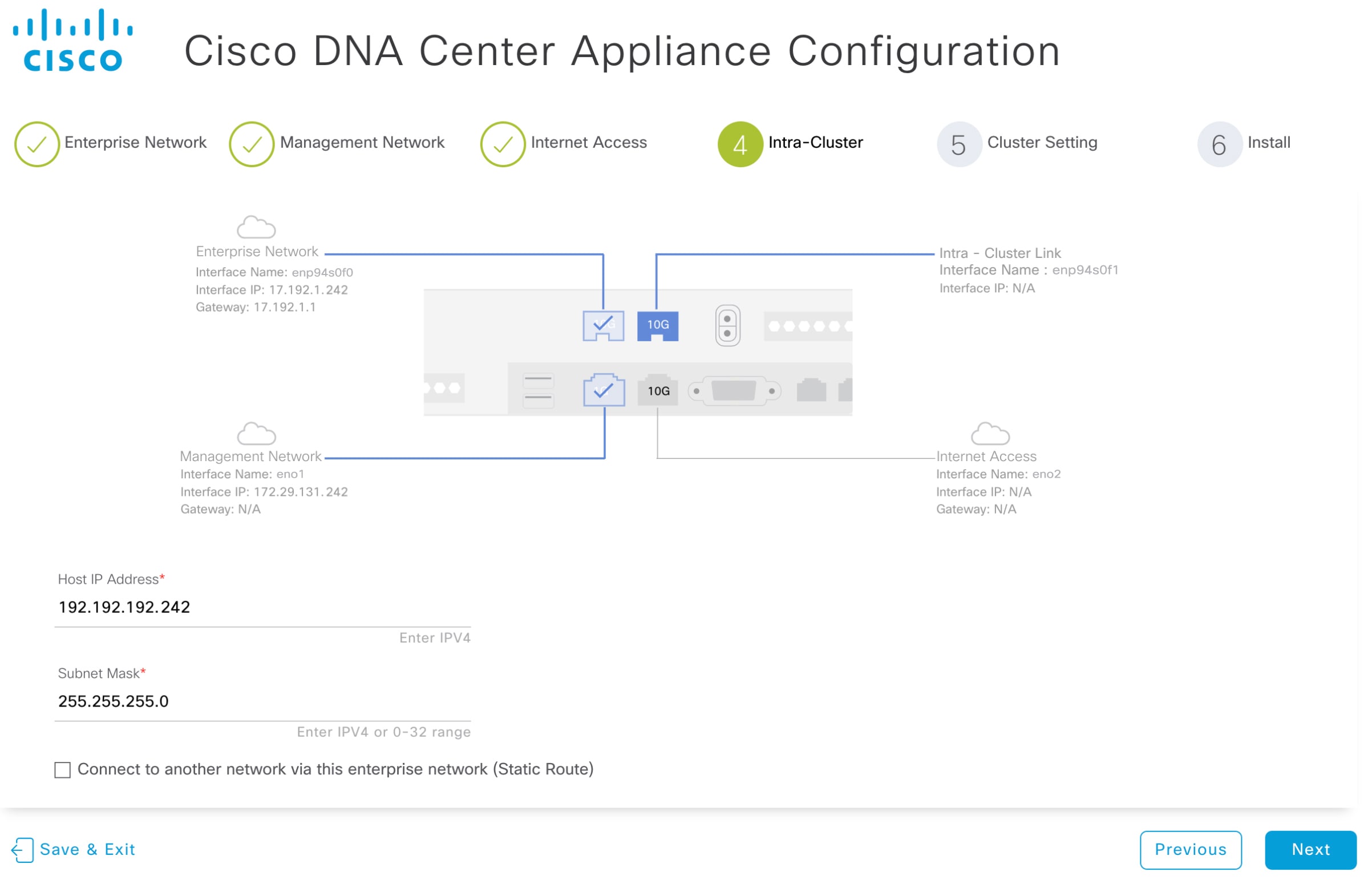Click the highlighted blue 10G intra-cluster port
1372x884 pixels.
tap(659, 326)
